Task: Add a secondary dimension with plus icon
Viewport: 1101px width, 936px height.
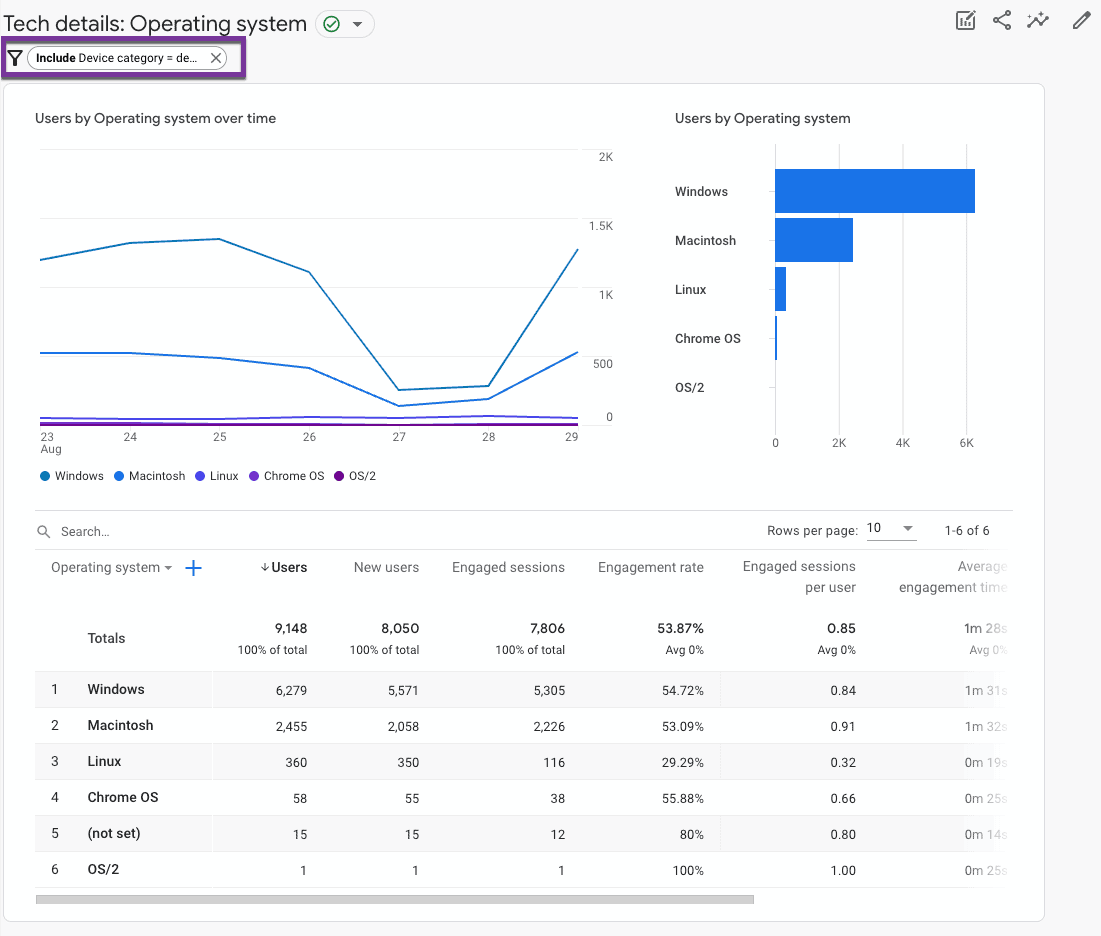Action: 193,568
